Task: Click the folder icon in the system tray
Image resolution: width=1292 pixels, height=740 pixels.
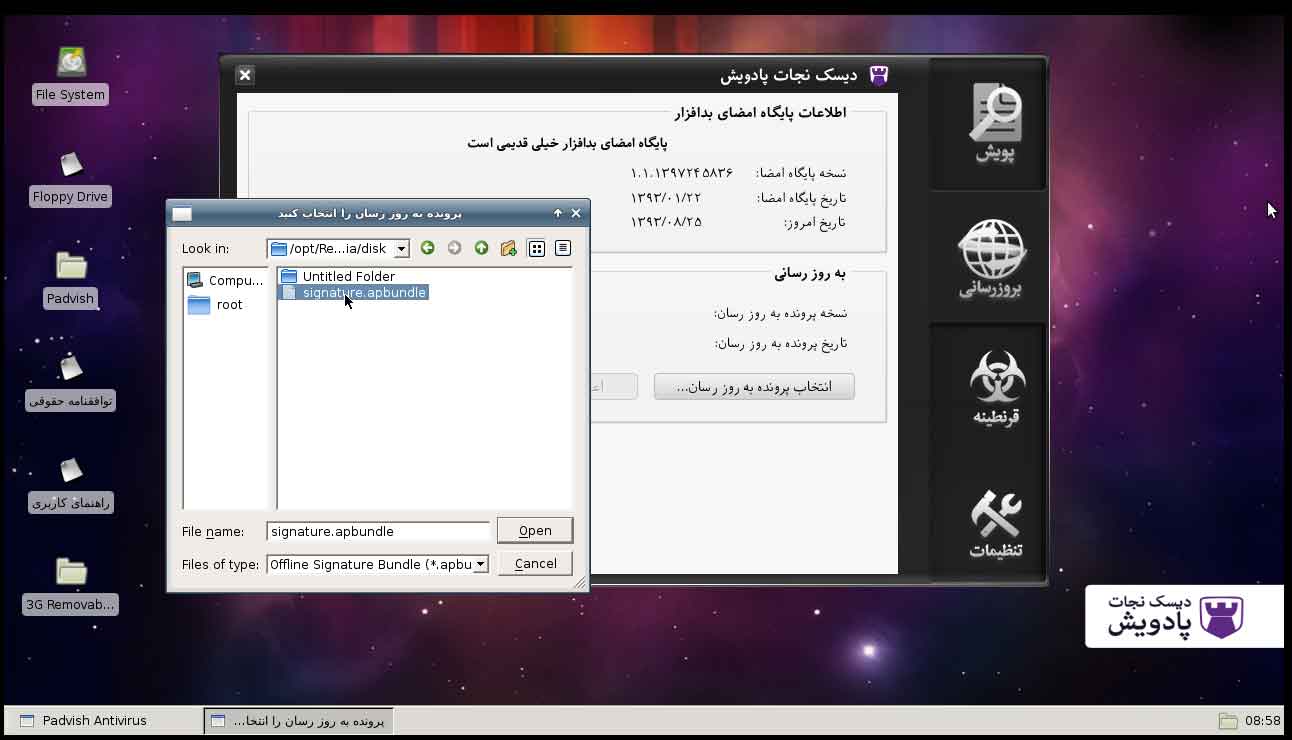Action: pos(1228,720)
